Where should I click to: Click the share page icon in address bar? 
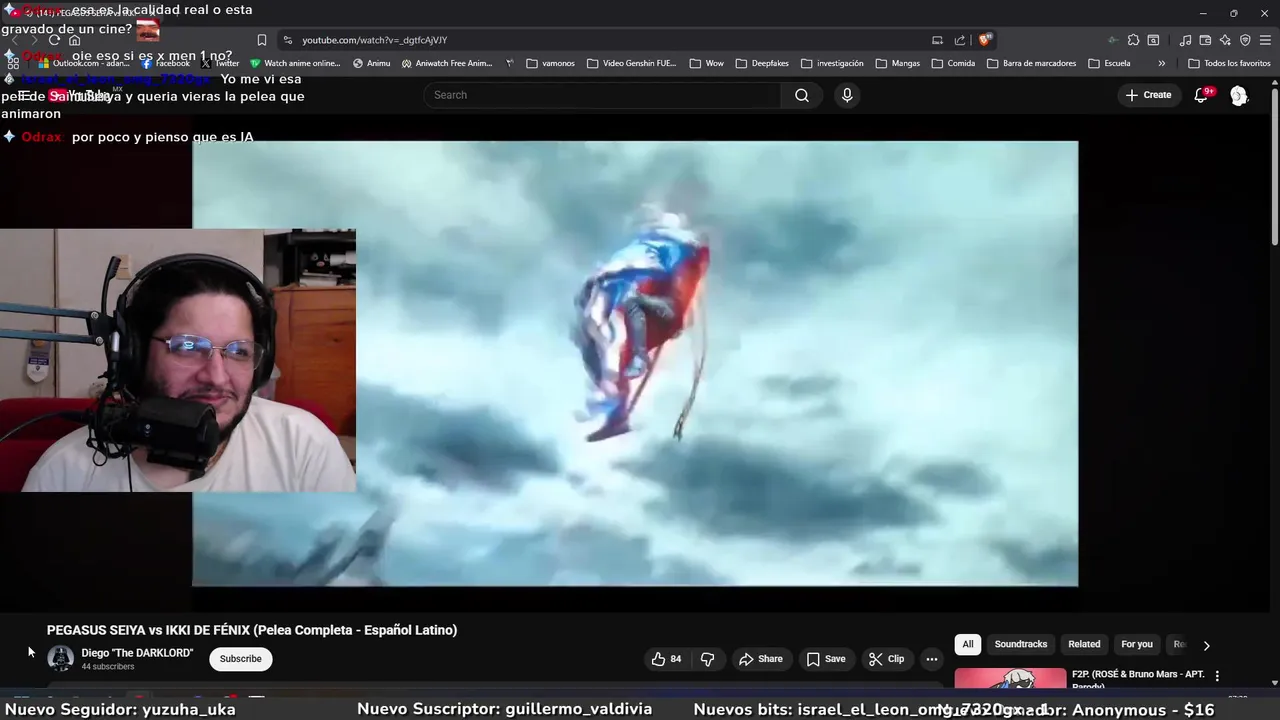(x=960, y=40)
